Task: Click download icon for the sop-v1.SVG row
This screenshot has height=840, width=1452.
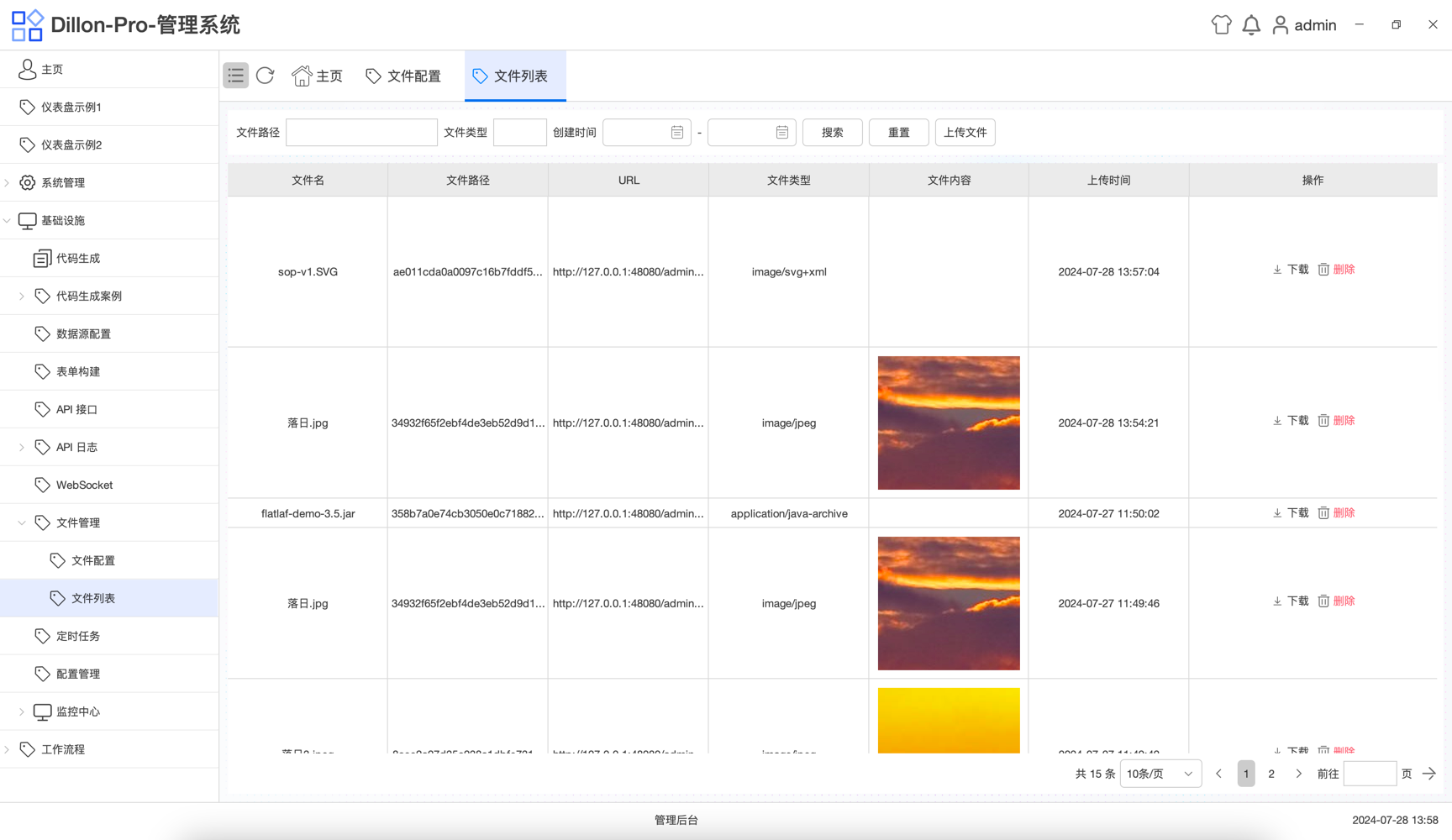Action: tap(1277, 270)
